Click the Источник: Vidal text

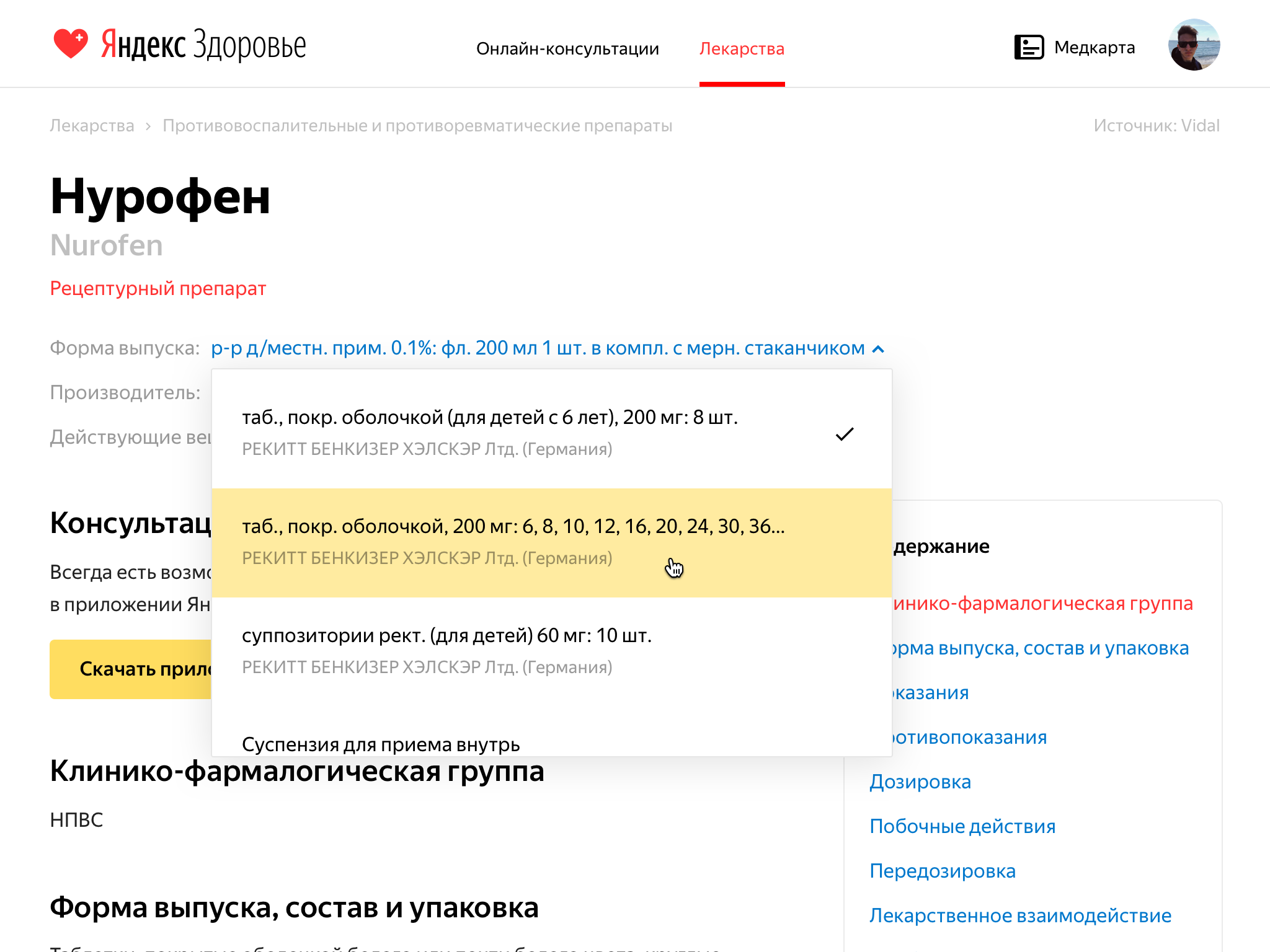pyautogui.click(x=1157, y=125)
